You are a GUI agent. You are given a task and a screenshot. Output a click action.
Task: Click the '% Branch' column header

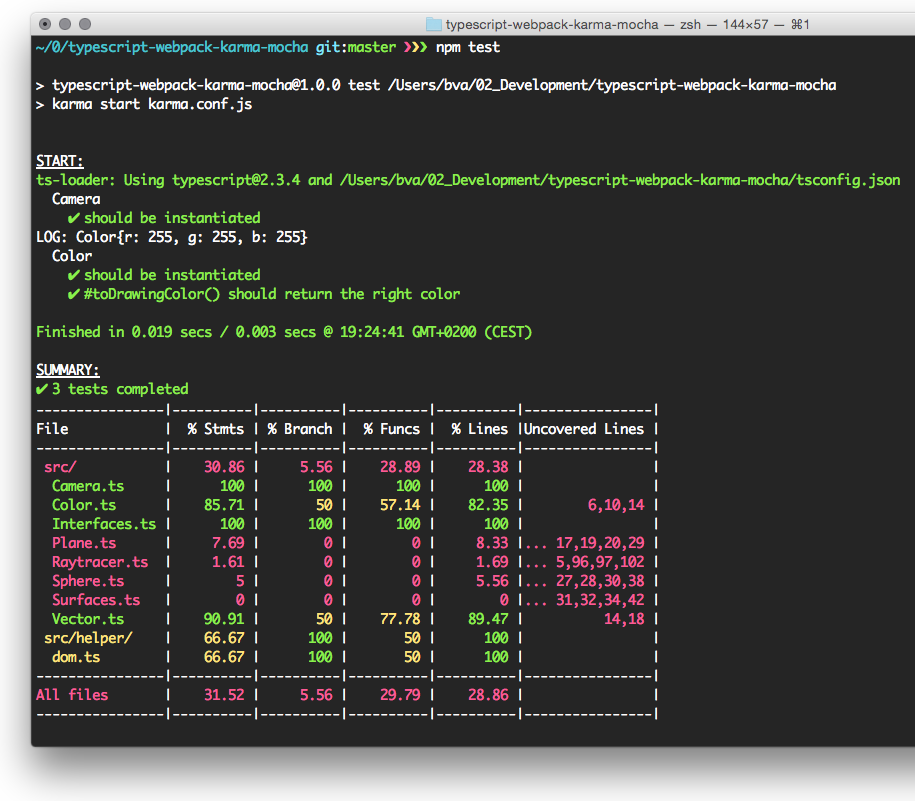coord(300,429)
